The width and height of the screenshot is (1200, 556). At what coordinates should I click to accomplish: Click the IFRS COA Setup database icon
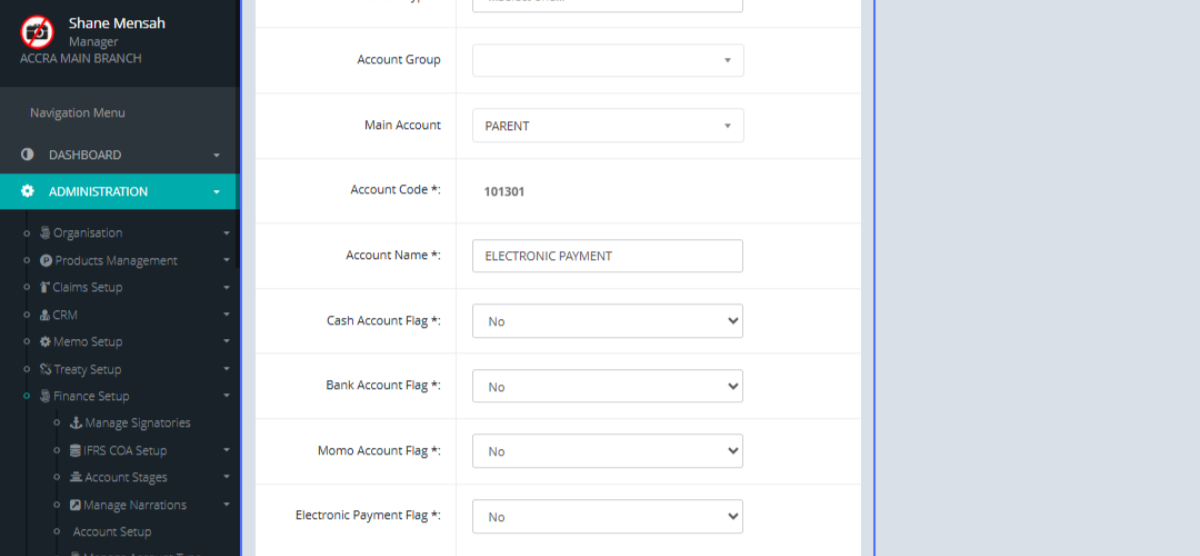pos(75,451)
